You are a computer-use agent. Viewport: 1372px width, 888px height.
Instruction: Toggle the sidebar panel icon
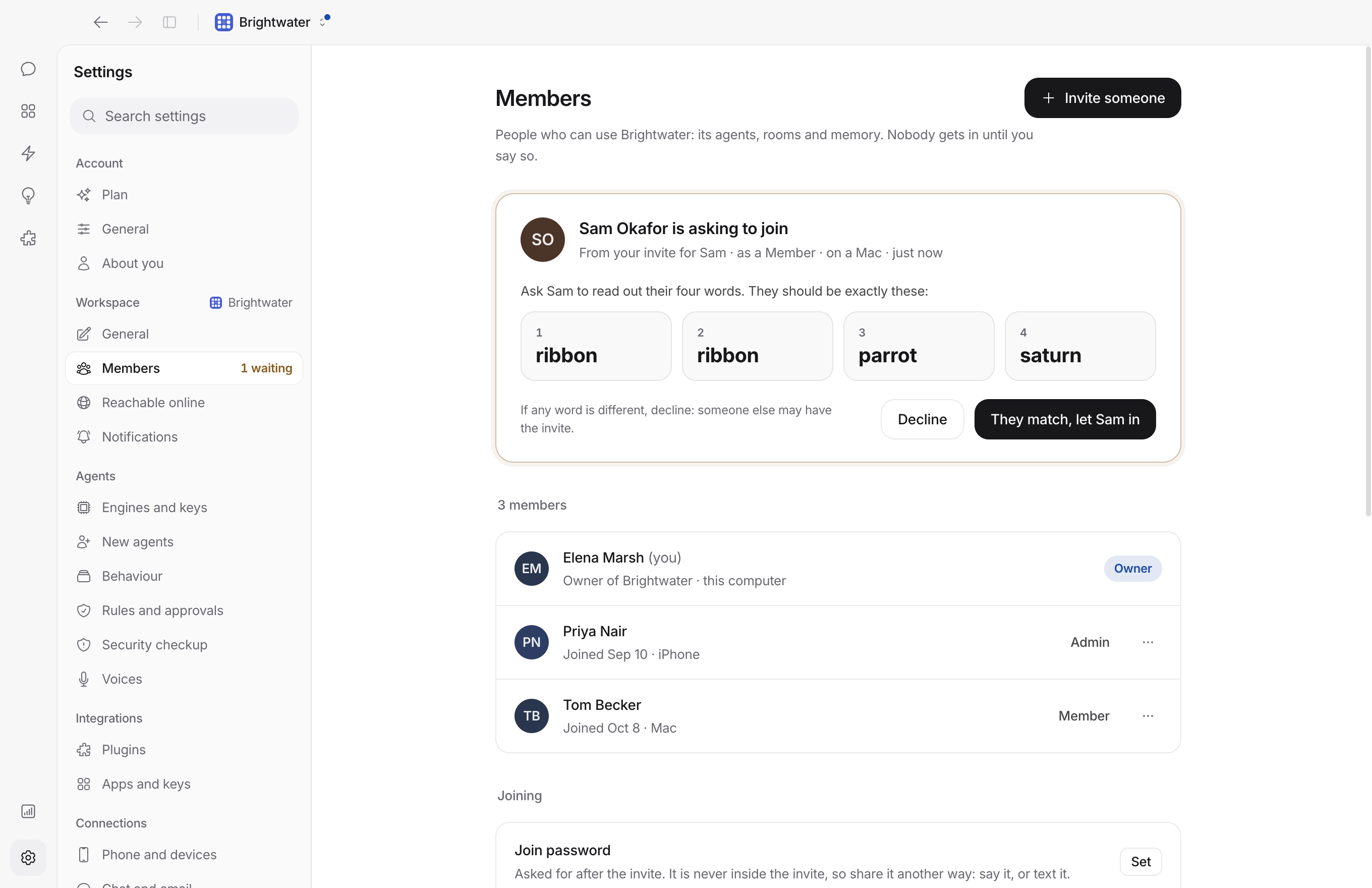point(169,22)
